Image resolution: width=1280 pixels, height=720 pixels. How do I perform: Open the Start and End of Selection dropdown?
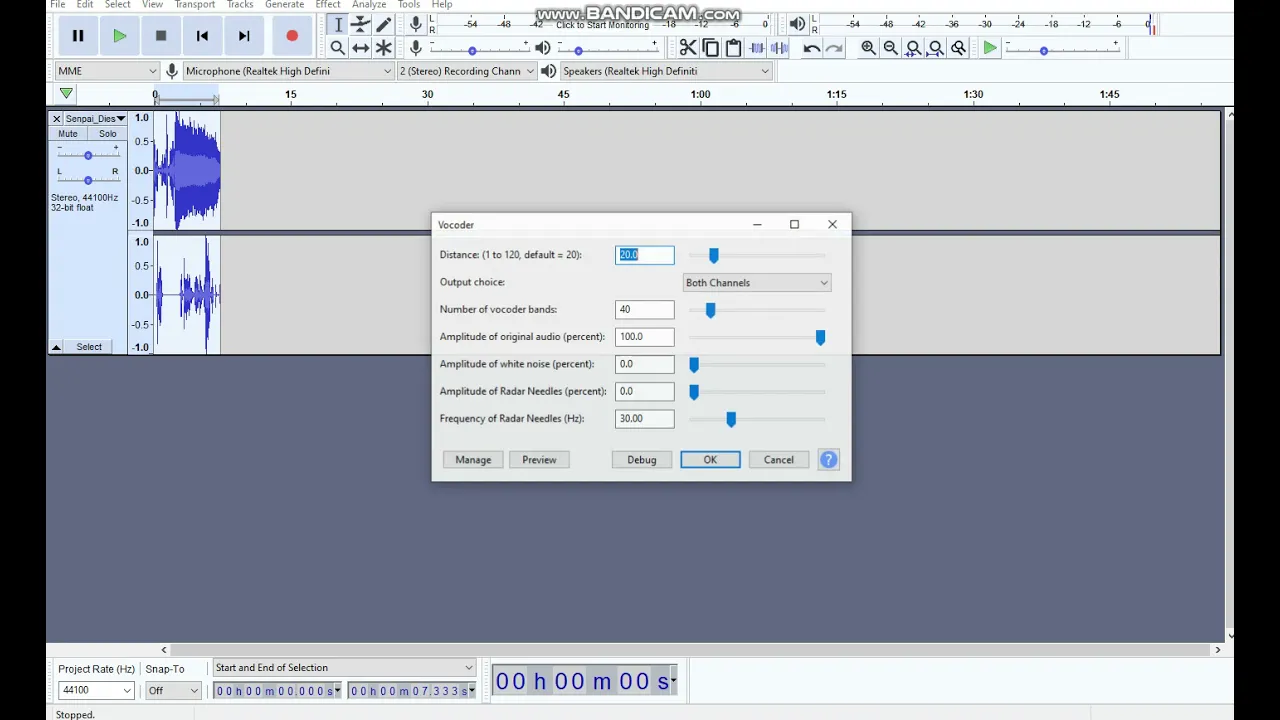pos(344,668)
